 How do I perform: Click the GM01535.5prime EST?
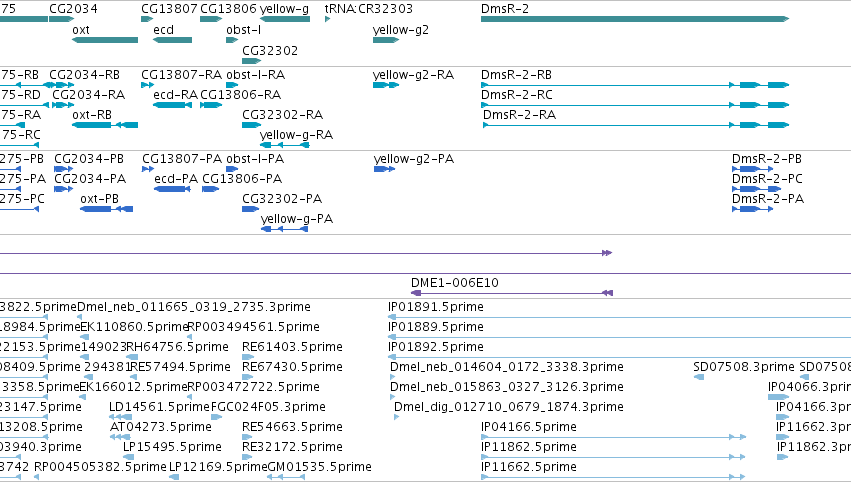click(286, 477)
